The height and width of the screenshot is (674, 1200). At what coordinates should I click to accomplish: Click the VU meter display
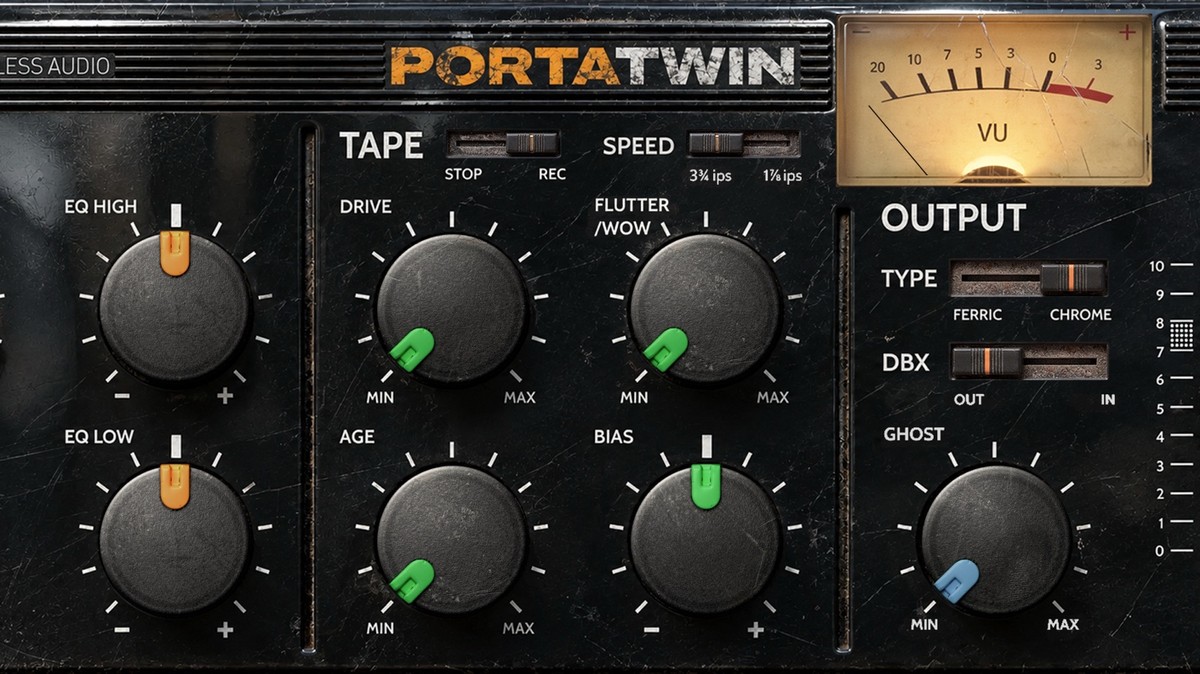[x=993, y=101]
